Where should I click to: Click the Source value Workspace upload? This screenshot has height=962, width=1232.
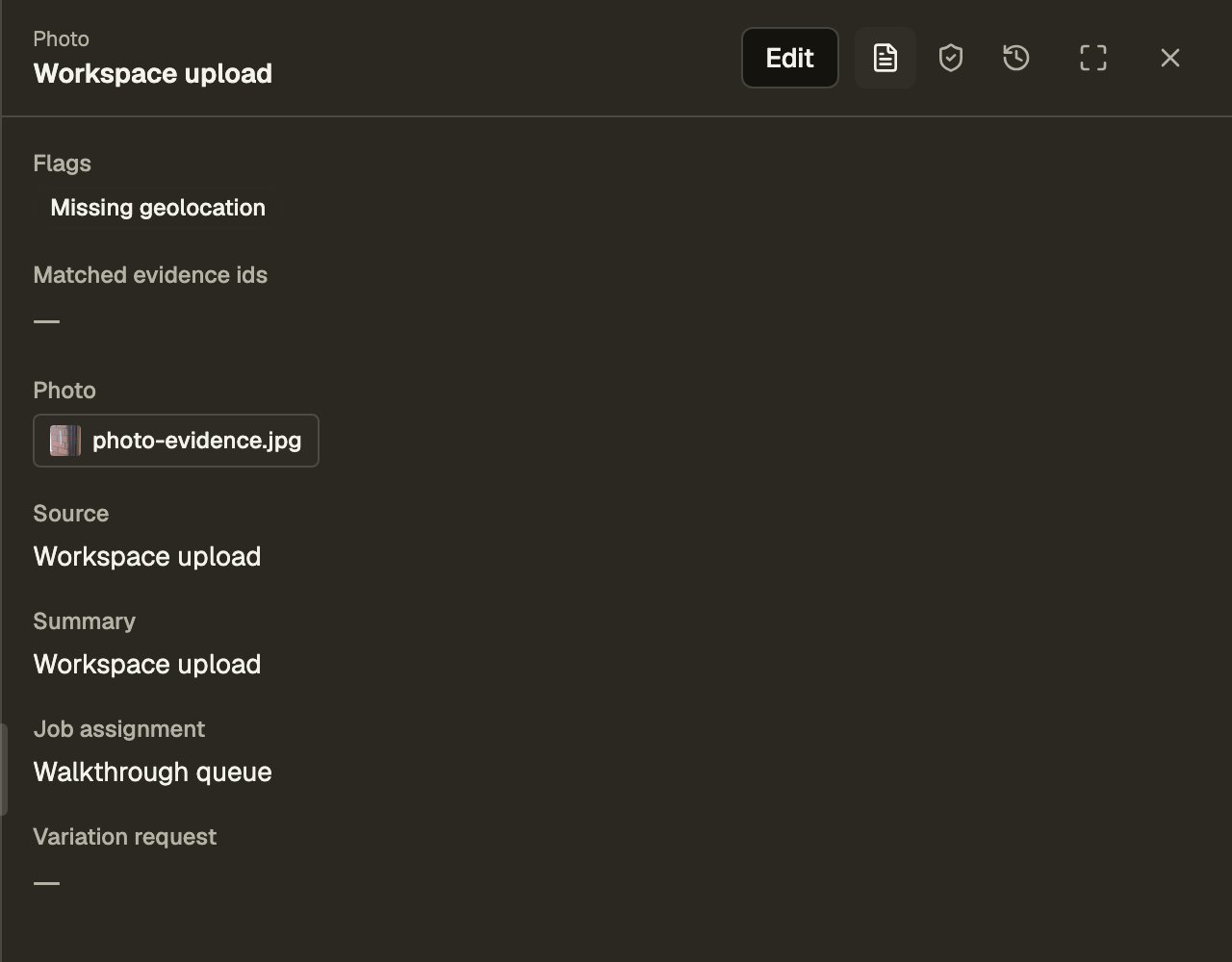coord(147,556)
